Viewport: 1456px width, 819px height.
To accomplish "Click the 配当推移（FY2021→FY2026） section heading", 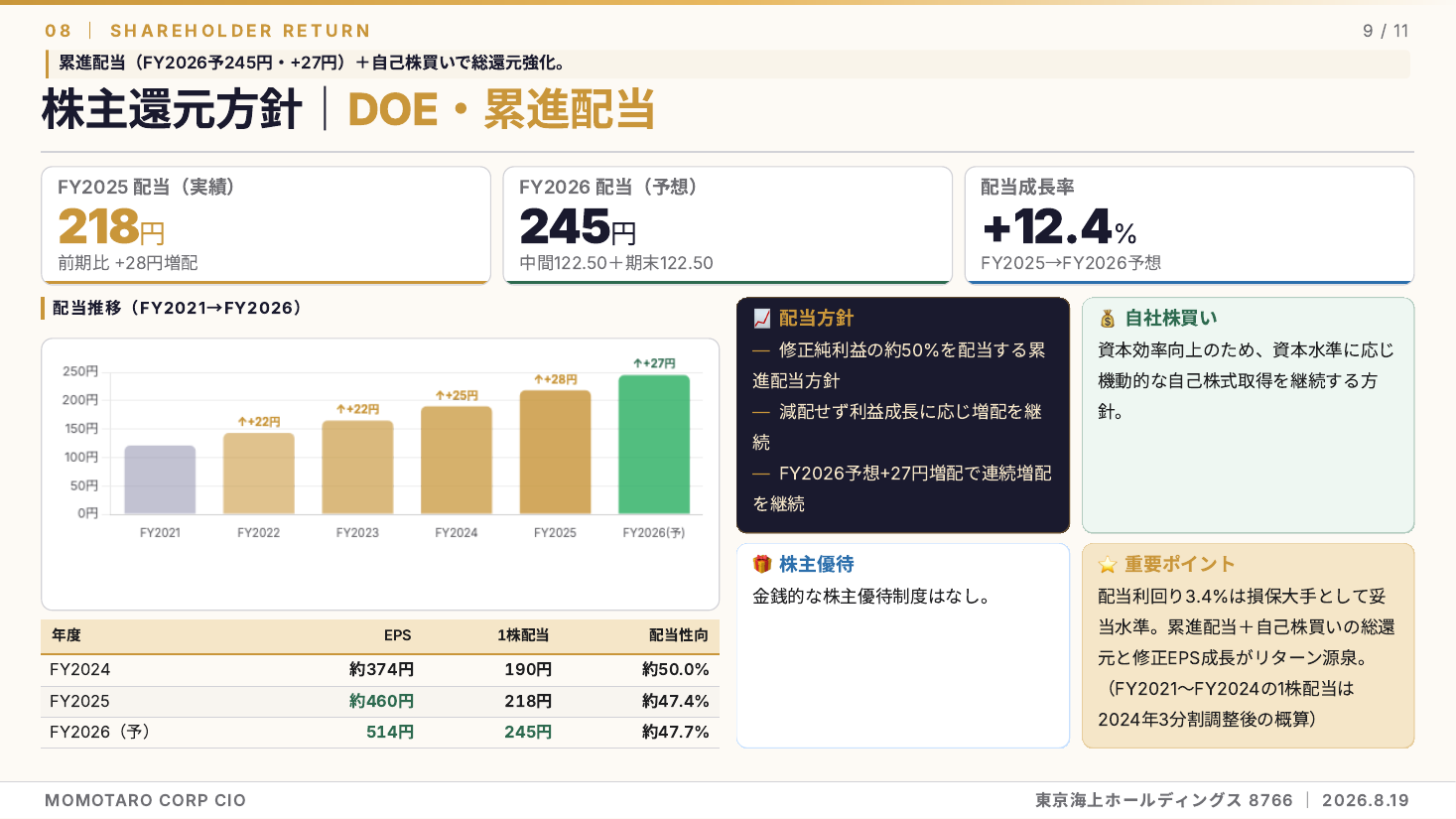I will 177,309.
